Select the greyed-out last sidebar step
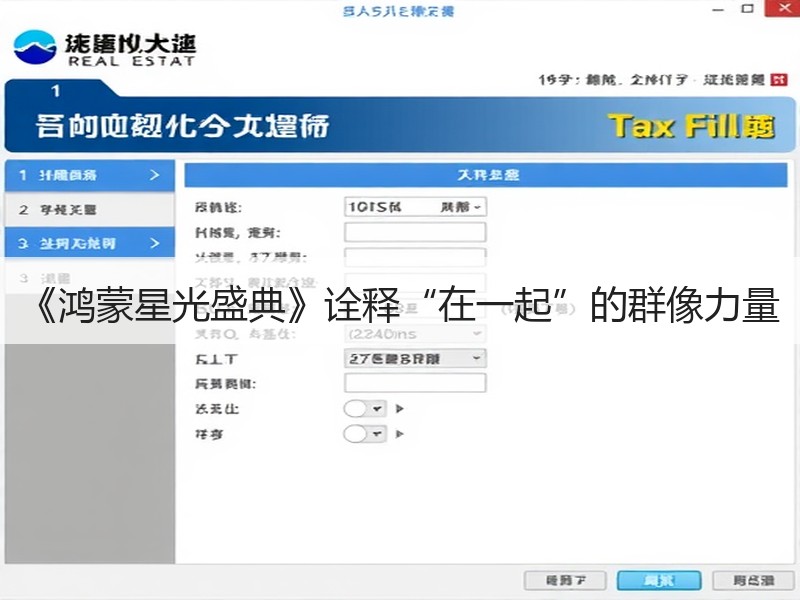The width and height of the screenshot is (800, 600). [90, 278]
